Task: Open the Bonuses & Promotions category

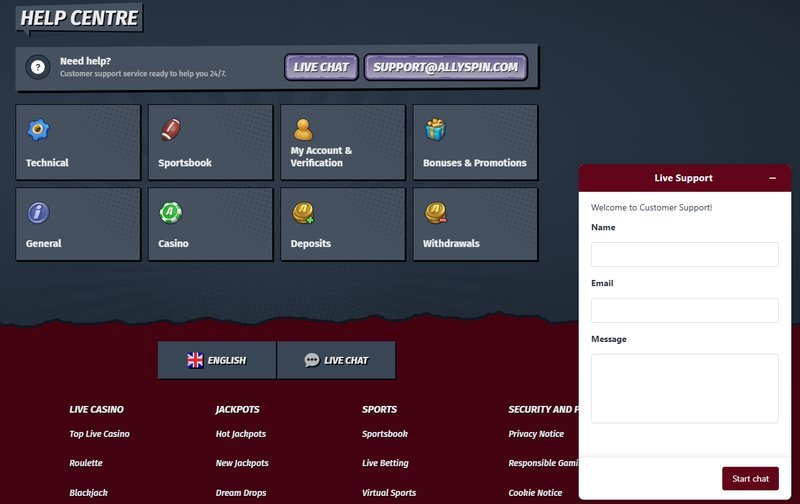Action: [x=476, y=142]
